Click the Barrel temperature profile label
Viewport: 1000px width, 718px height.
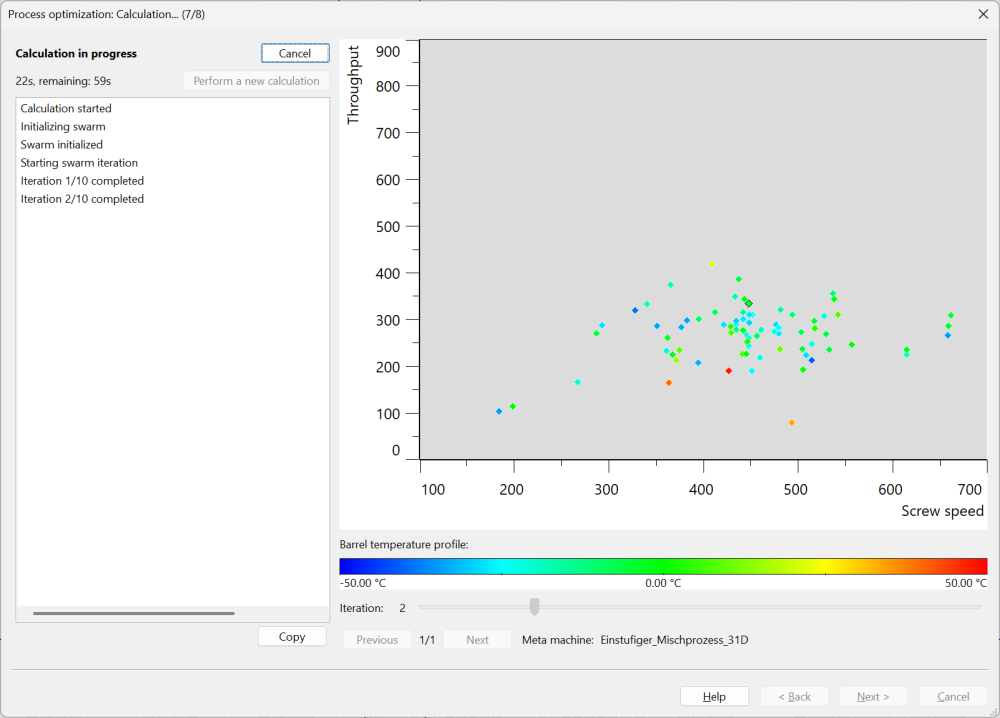click(404, 545)
